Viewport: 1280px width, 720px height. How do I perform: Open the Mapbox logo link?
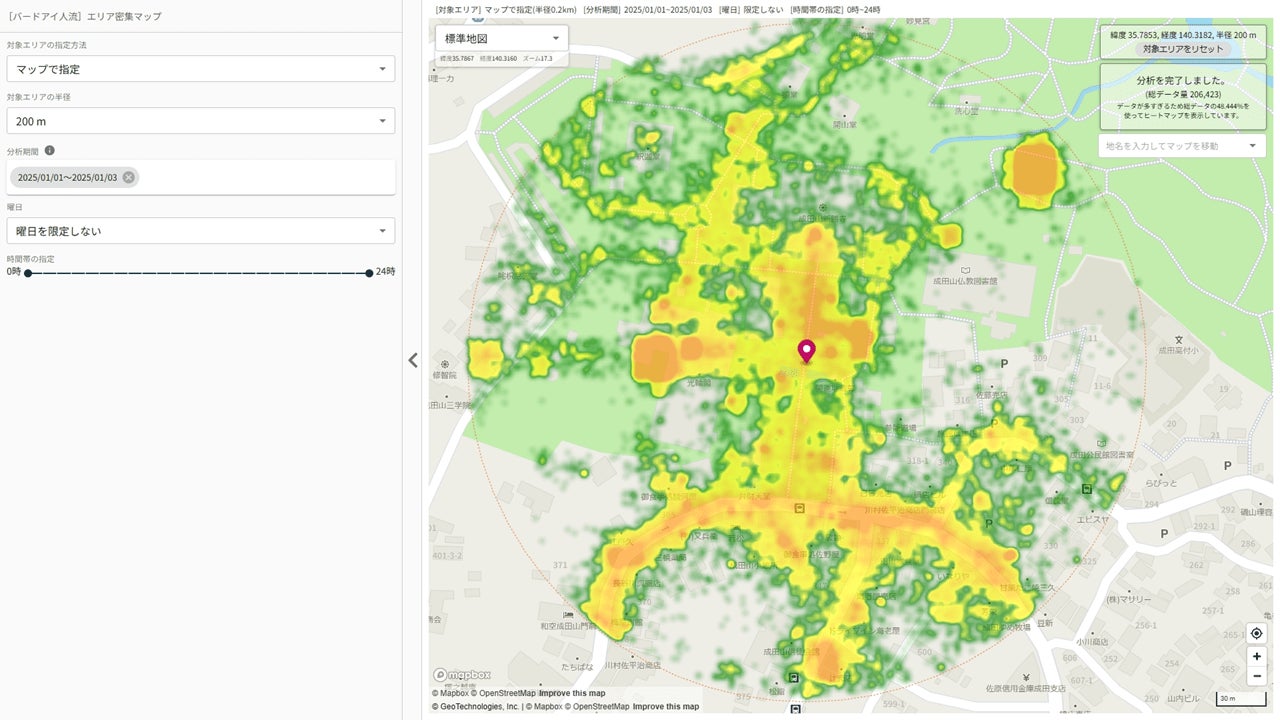462,675
